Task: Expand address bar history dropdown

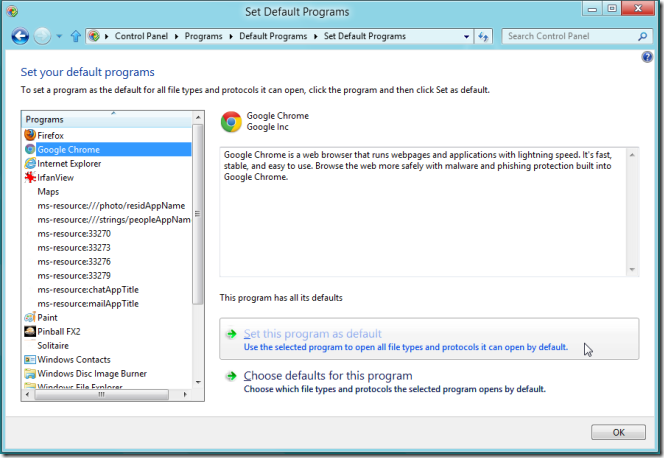Action: (x=466, y=36)
